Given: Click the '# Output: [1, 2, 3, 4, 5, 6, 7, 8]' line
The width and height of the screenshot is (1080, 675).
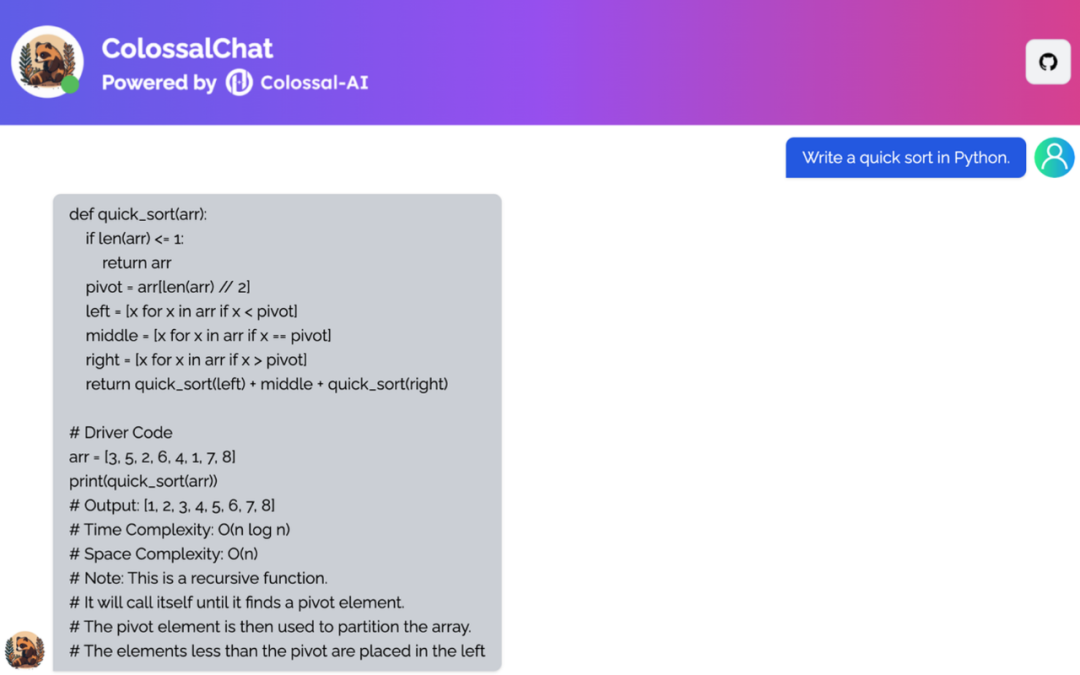Looking at the screenshot, I should [171, 505].
